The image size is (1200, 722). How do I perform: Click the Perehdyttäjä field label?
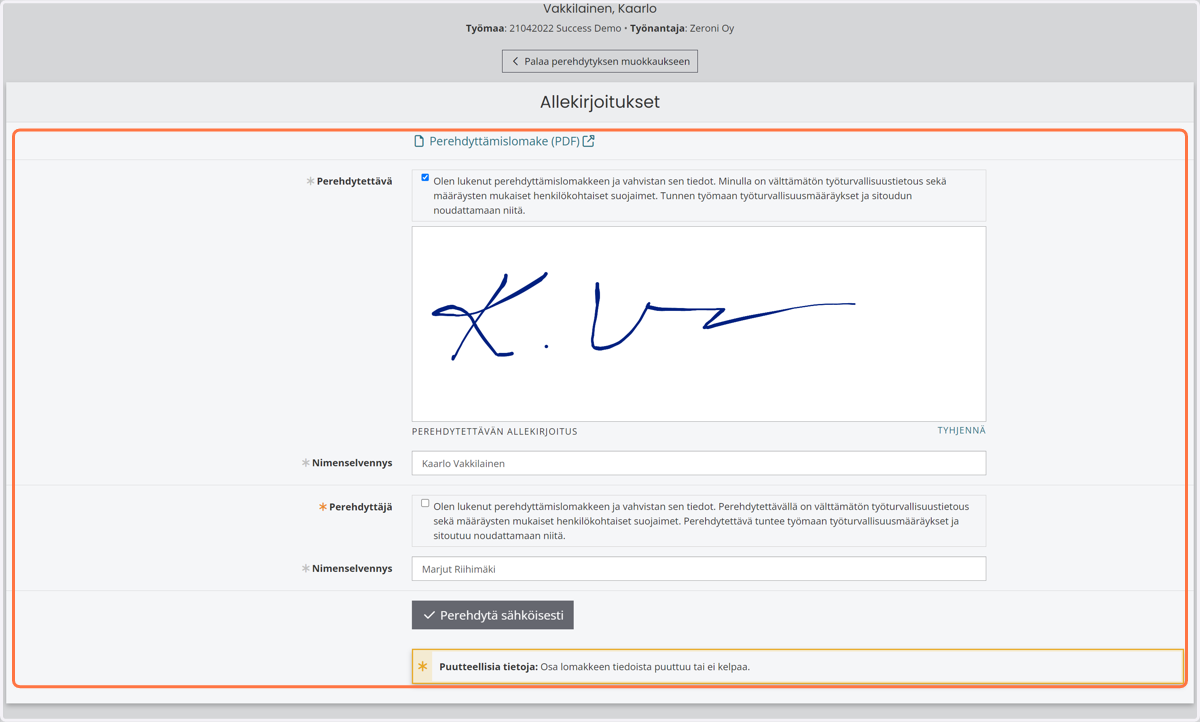[x=360, y=507]
